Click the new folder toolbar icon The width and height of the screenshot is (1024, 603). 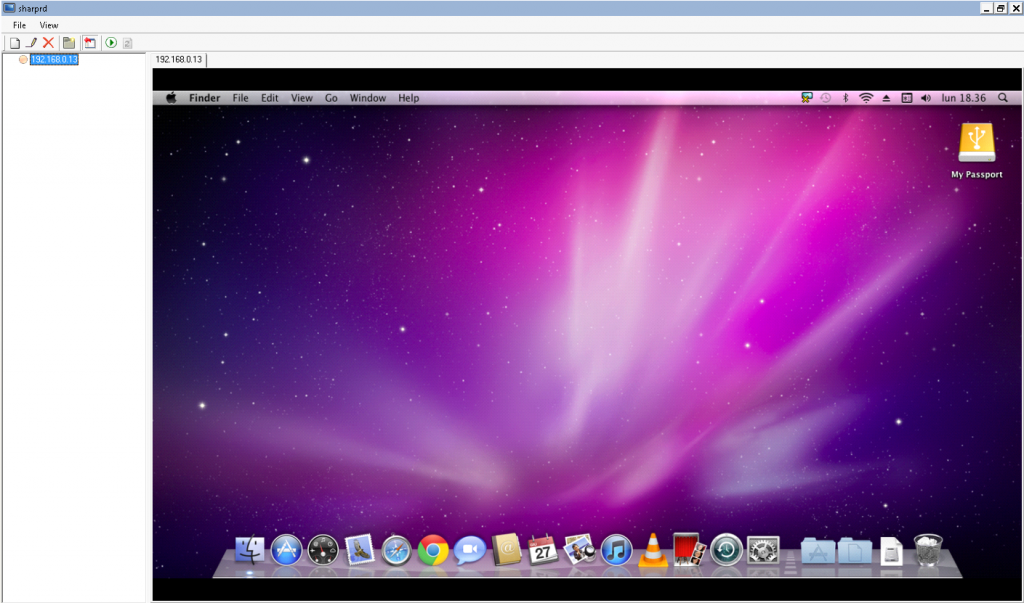[69, 43]
